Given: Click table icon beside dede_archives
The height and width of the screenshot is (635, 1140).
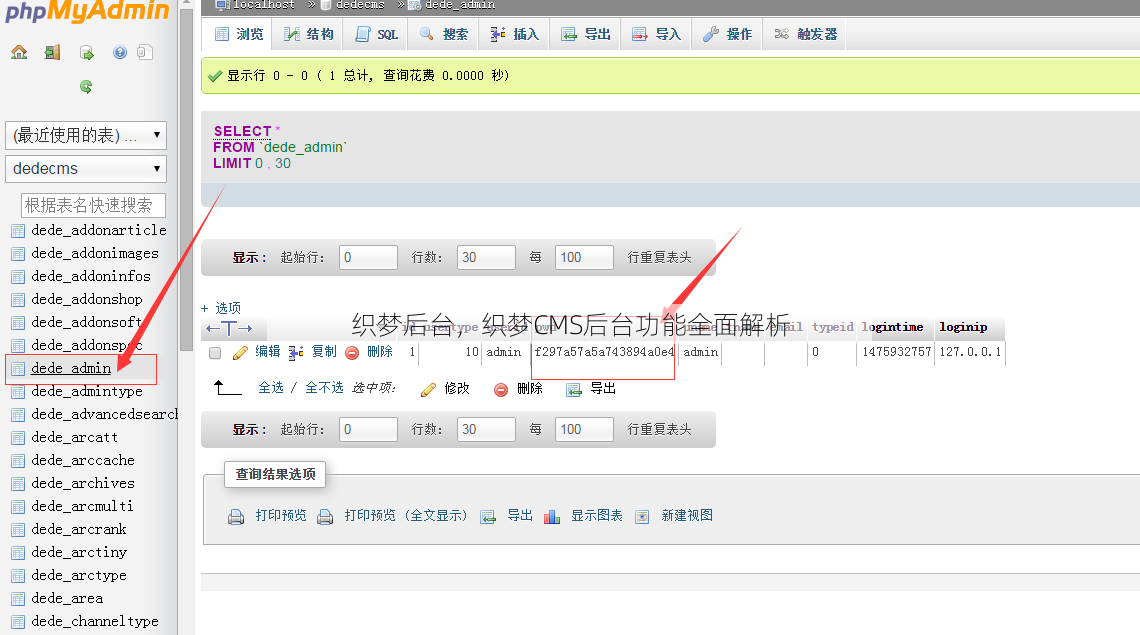Looking at the screenshot, I should click(18, 484).
